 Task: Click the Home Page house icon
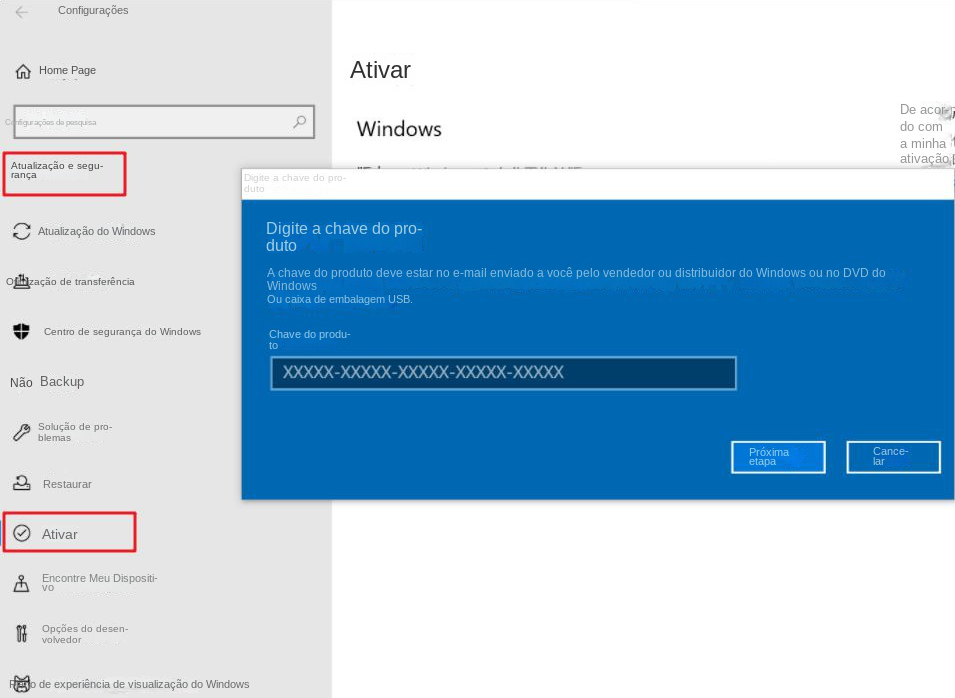[x=23, y=71]
